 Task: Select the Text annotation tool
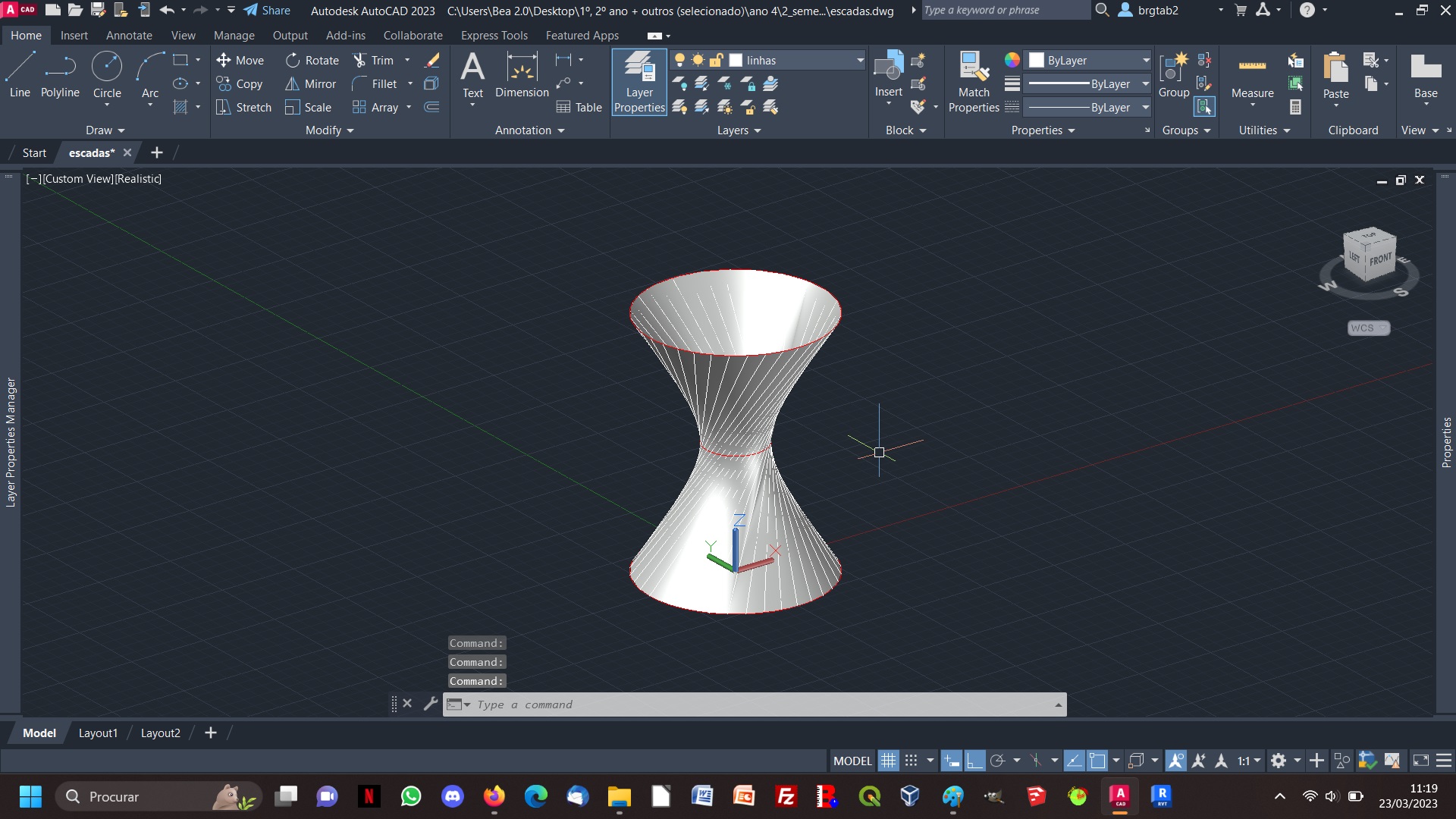pos(472,74)
